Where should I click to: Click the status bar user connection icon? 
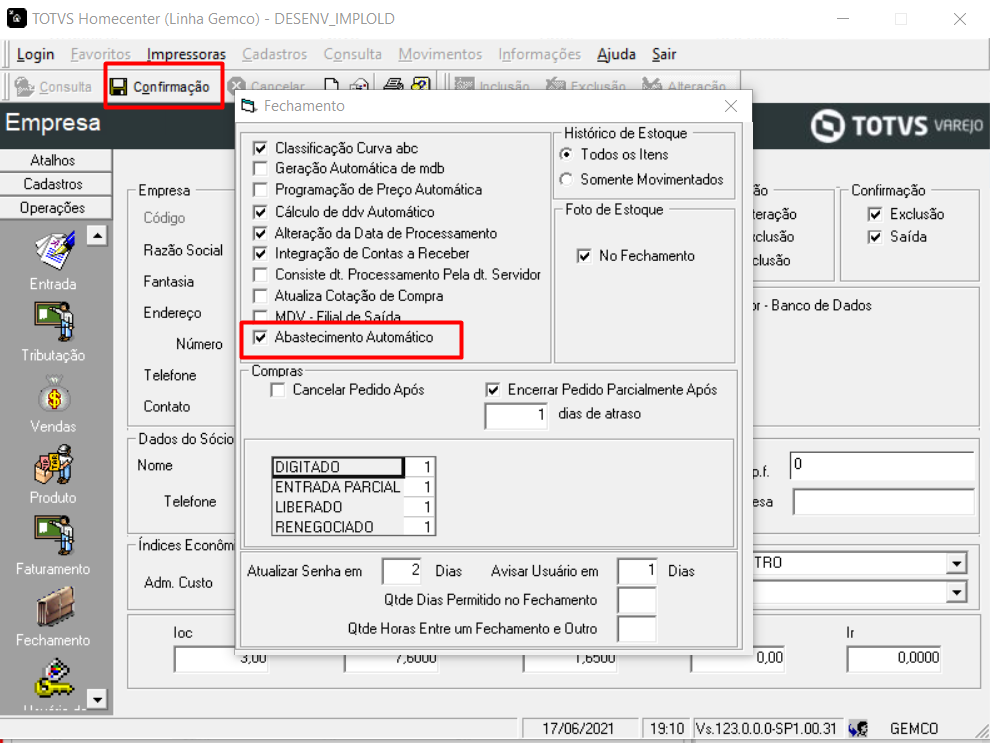[858, 729]
